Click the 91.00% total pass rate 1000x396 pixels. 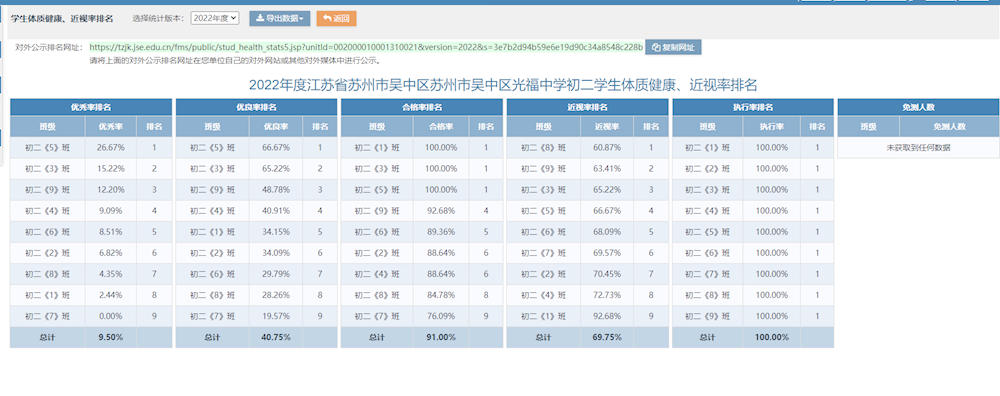pyautogui.click(x=441, y=337)
